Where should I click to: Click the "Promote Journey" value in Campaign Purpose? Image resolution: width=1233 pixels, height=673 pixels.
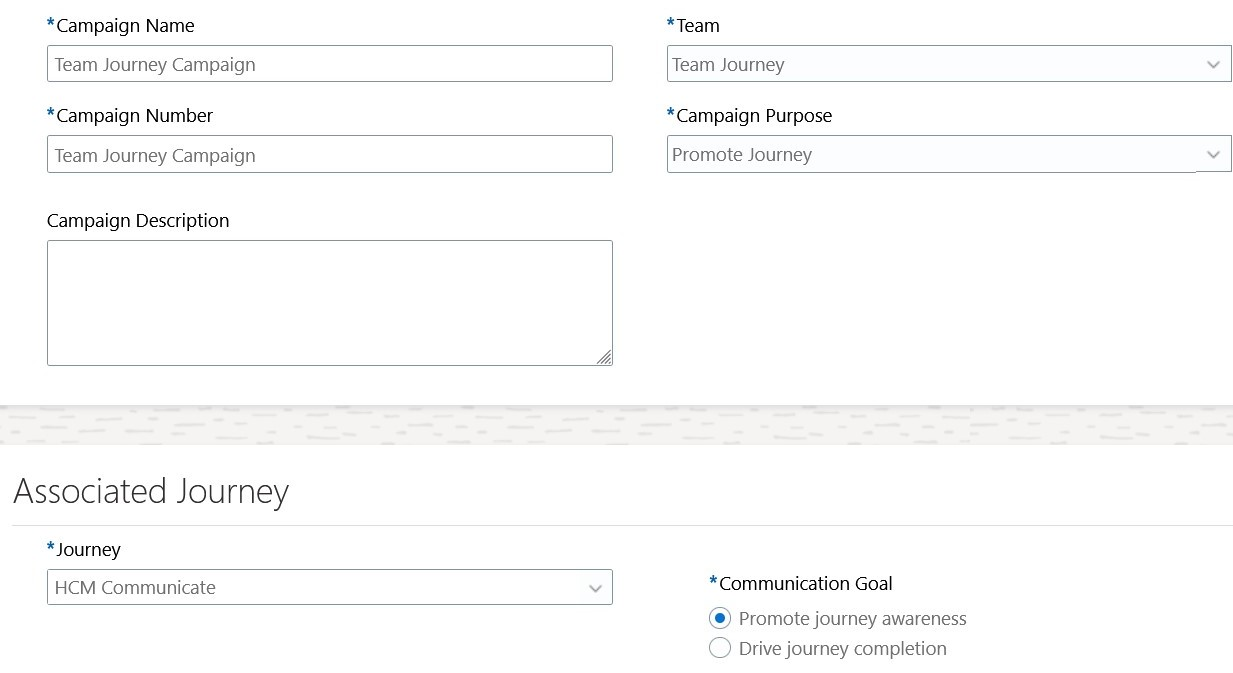[742, 155]
